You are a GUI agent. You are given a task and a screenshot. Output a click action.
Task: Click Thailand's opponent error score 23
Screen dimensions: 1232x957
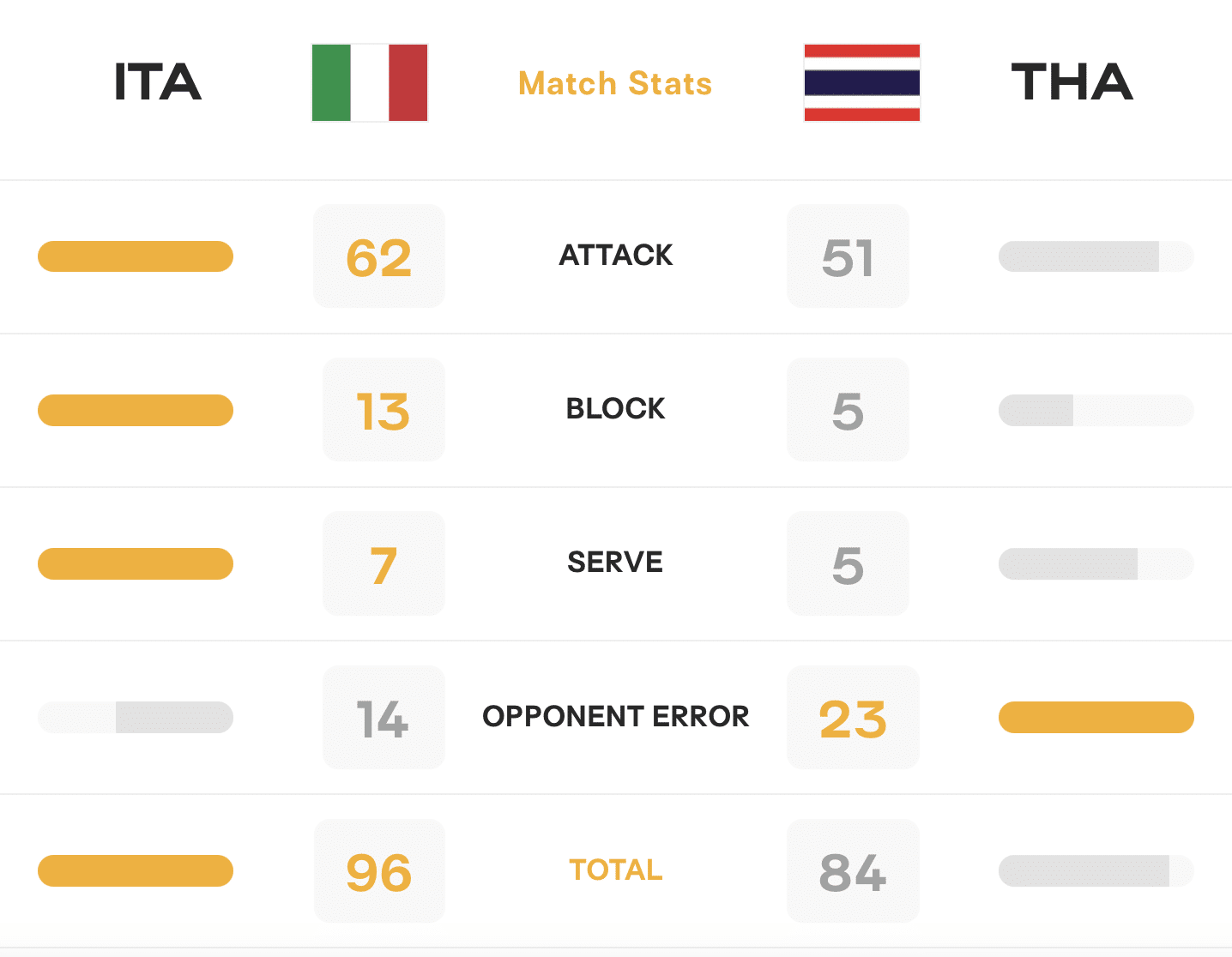853,718
